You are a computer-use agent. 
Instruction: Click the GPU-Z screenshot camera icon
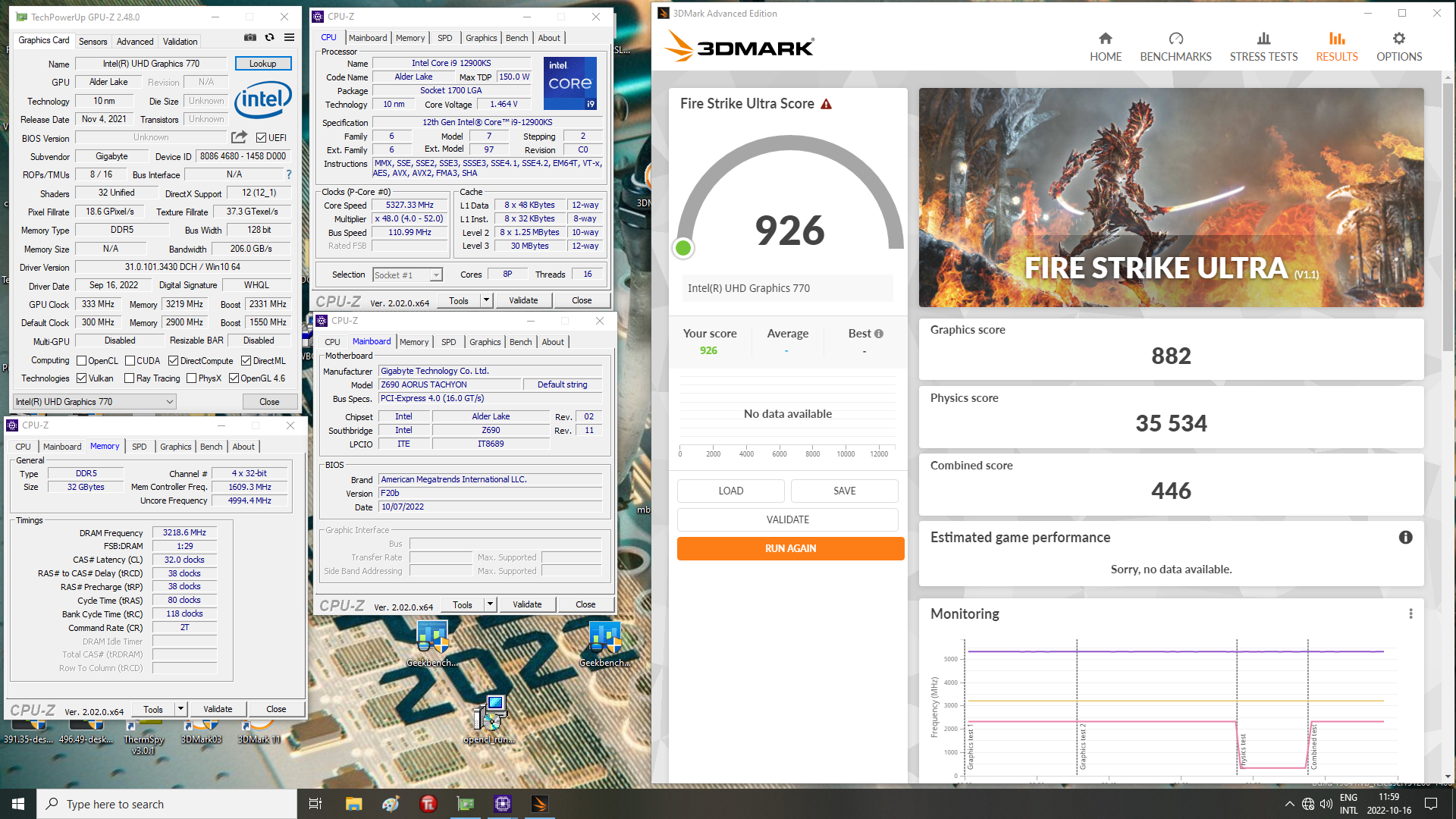(250, 37)
